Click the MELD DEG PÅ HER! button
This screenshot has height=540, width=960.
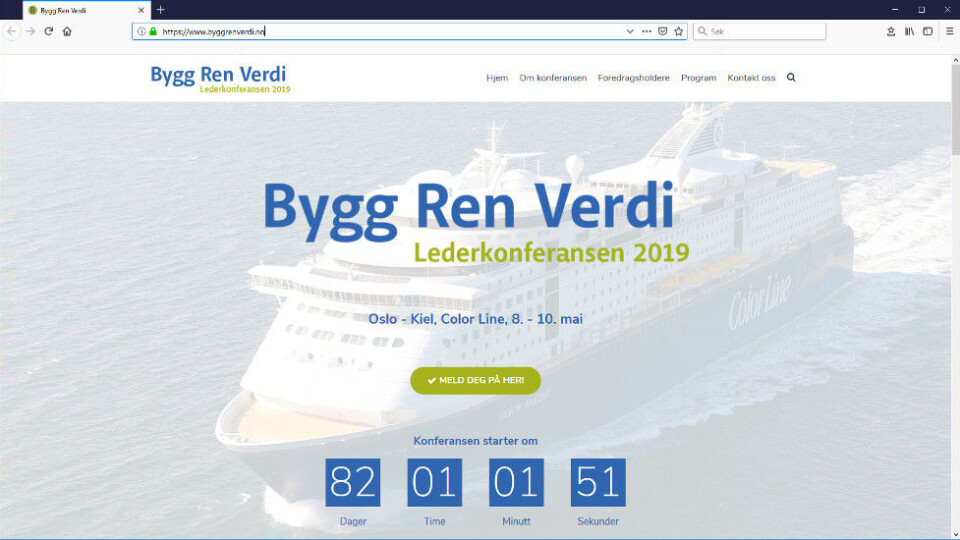[476, 380]
